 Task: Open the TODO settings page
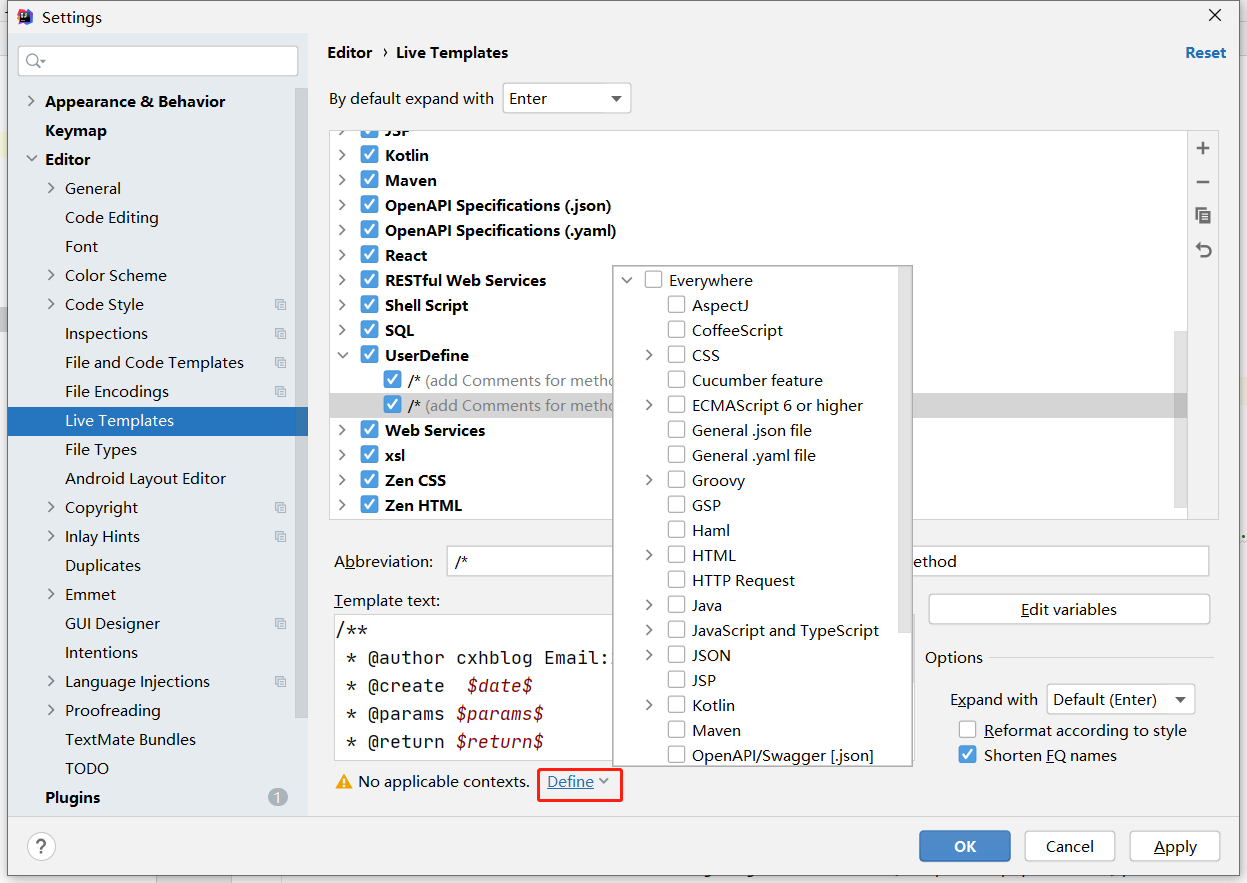[87, 768]
